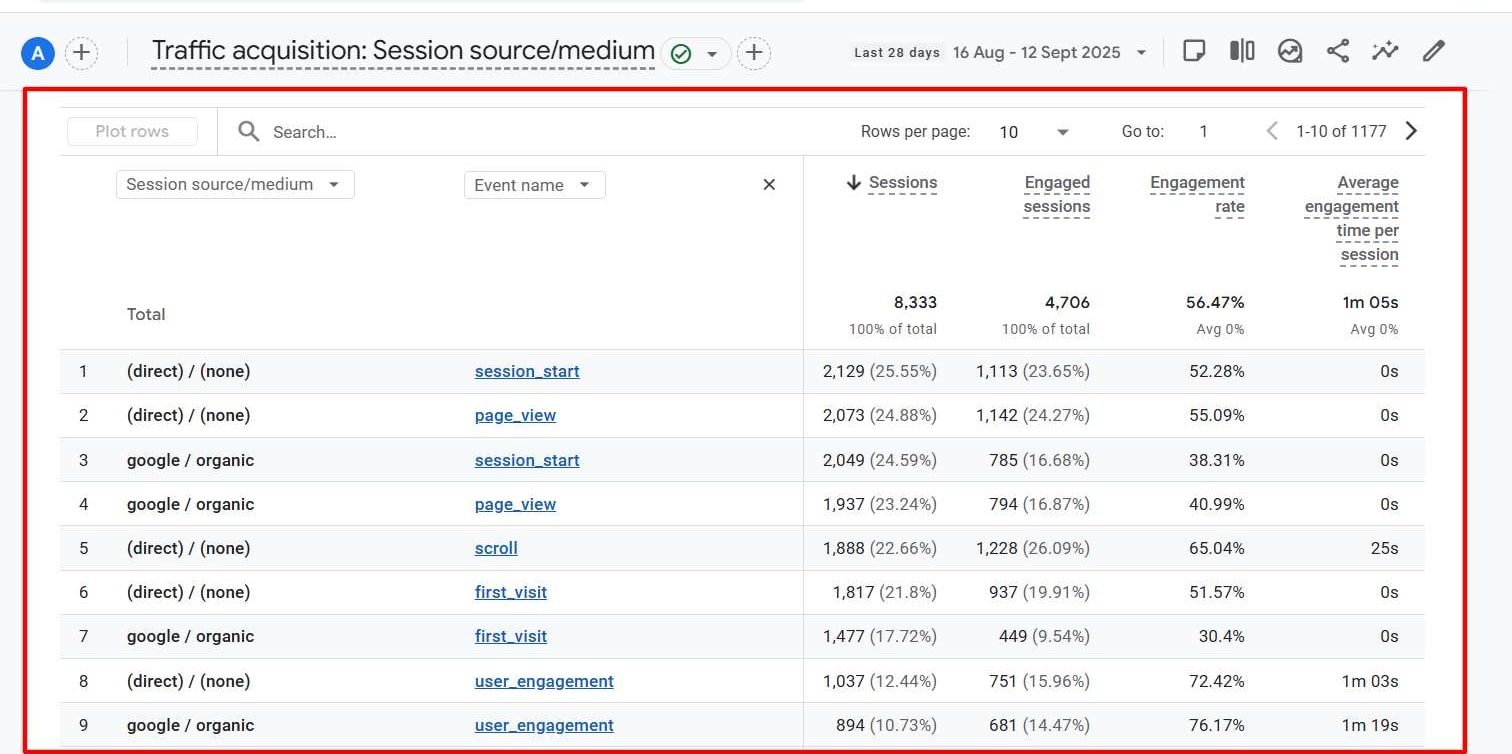Viewport: 1512px width, 754px height.
Task: Open page_view link in row 2
Action: (x=515, y=415)
